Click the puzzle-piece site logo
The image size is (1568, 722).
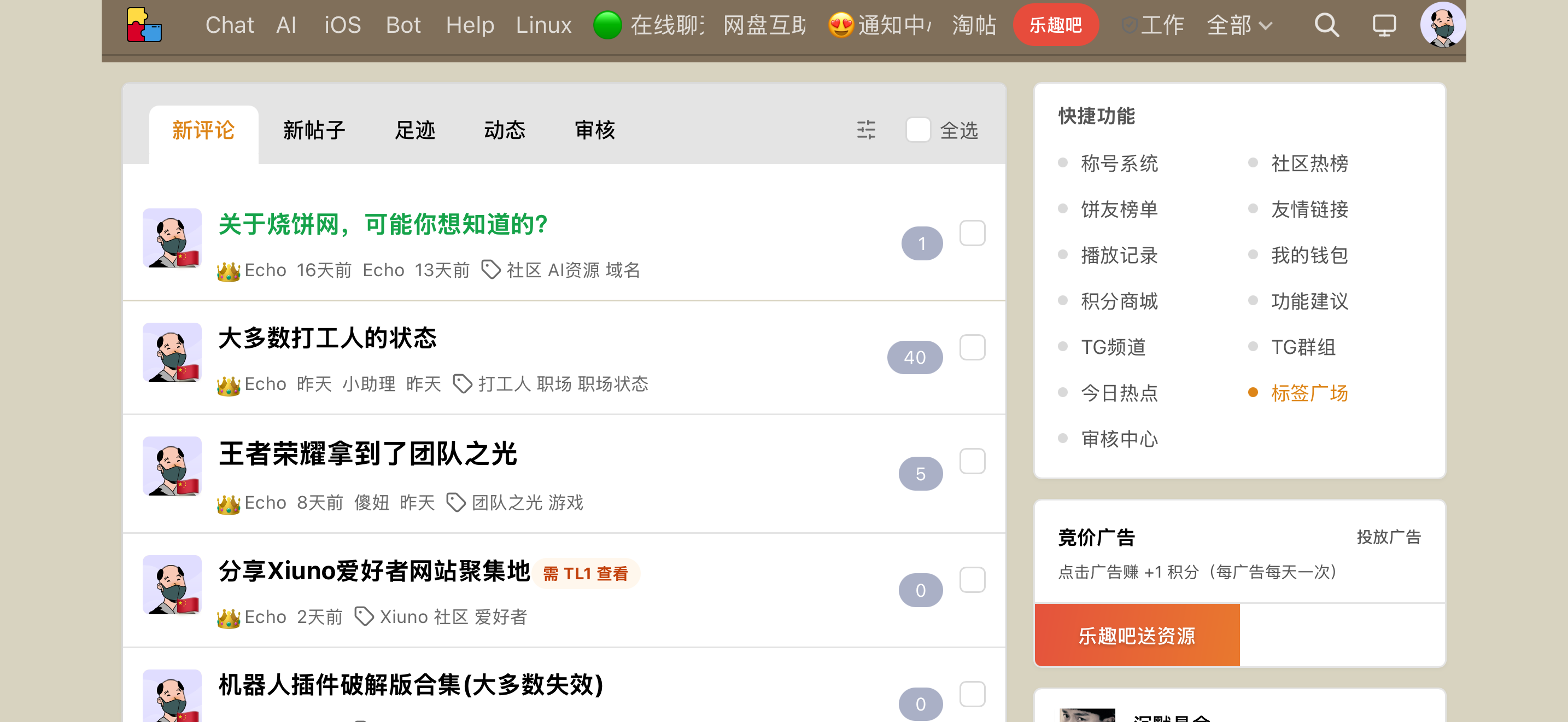coord(144,25)
